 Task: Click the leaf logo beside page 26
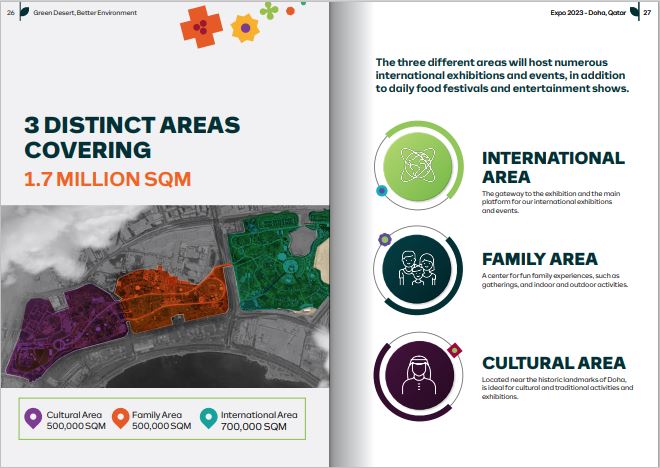coord(26,12)
